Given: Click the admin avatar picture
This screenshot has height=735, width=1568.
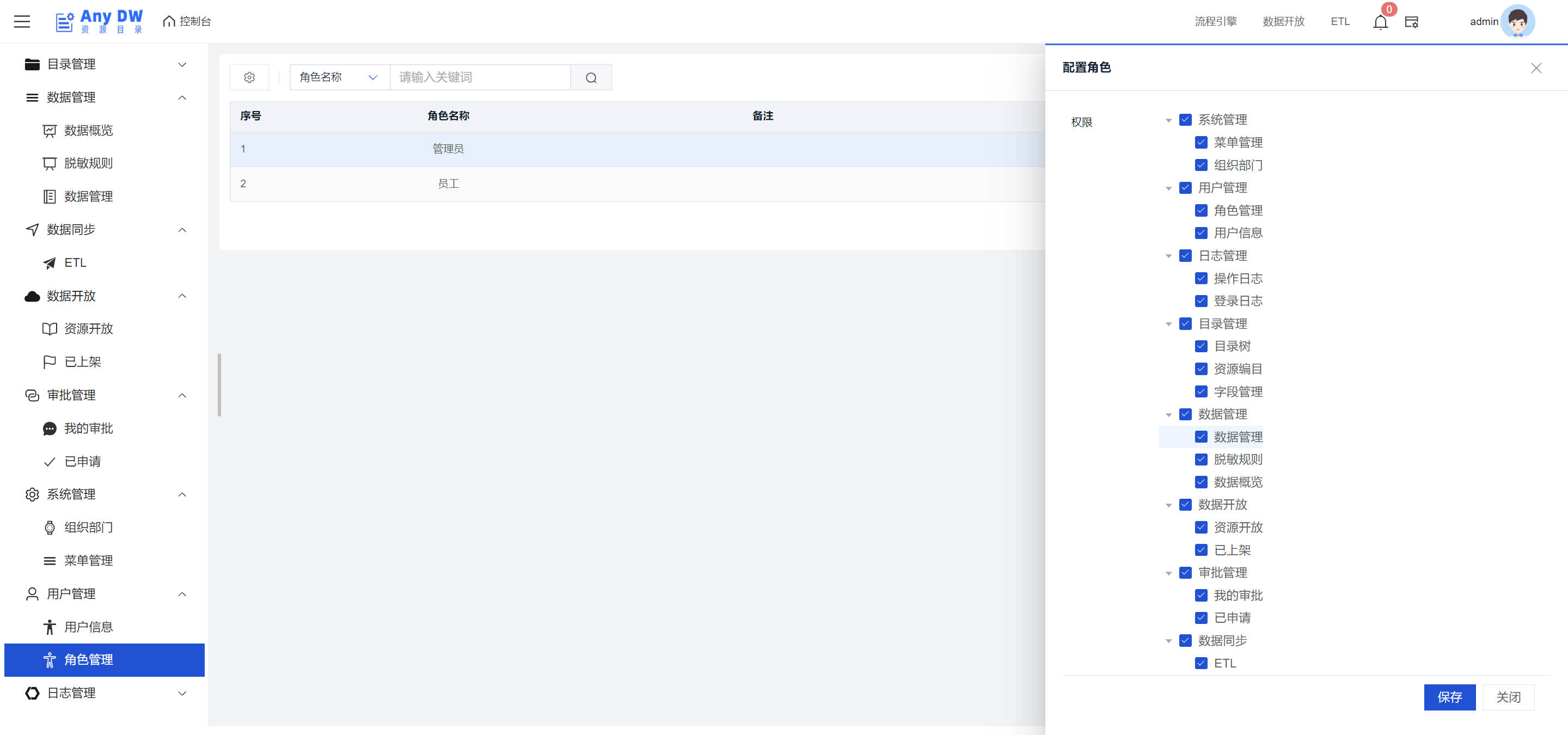Looking at the screenshot, I should [x=1517, y=21].
